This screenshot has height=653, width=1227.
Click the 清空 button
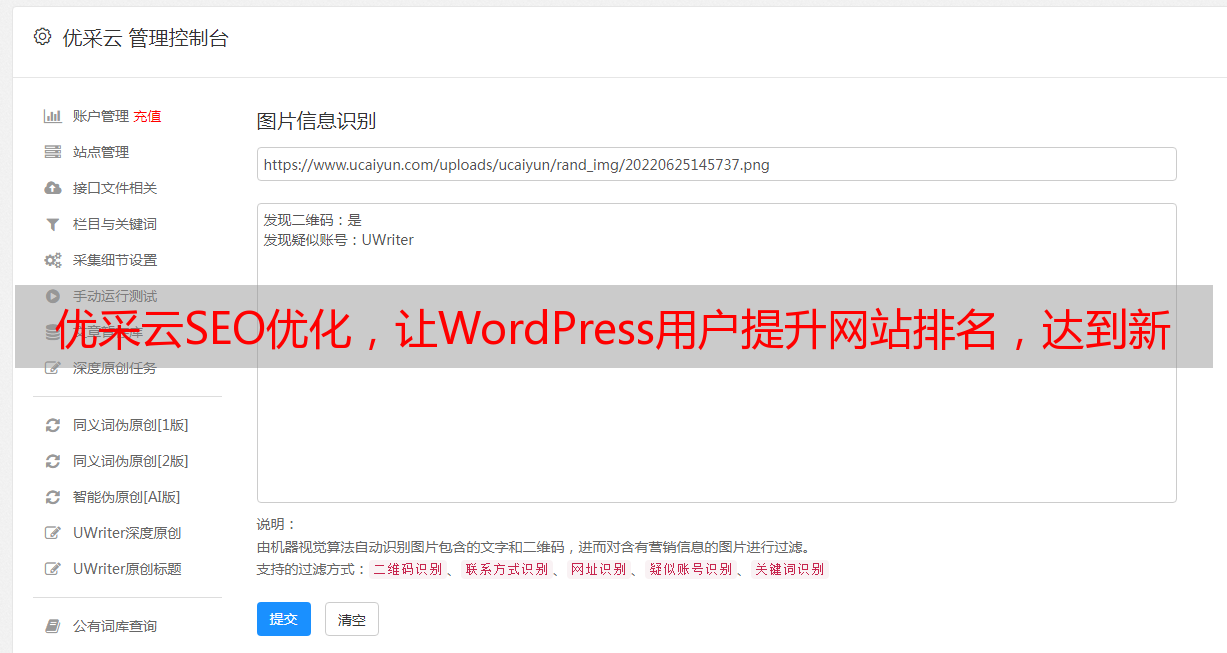(x=352, y=619)
